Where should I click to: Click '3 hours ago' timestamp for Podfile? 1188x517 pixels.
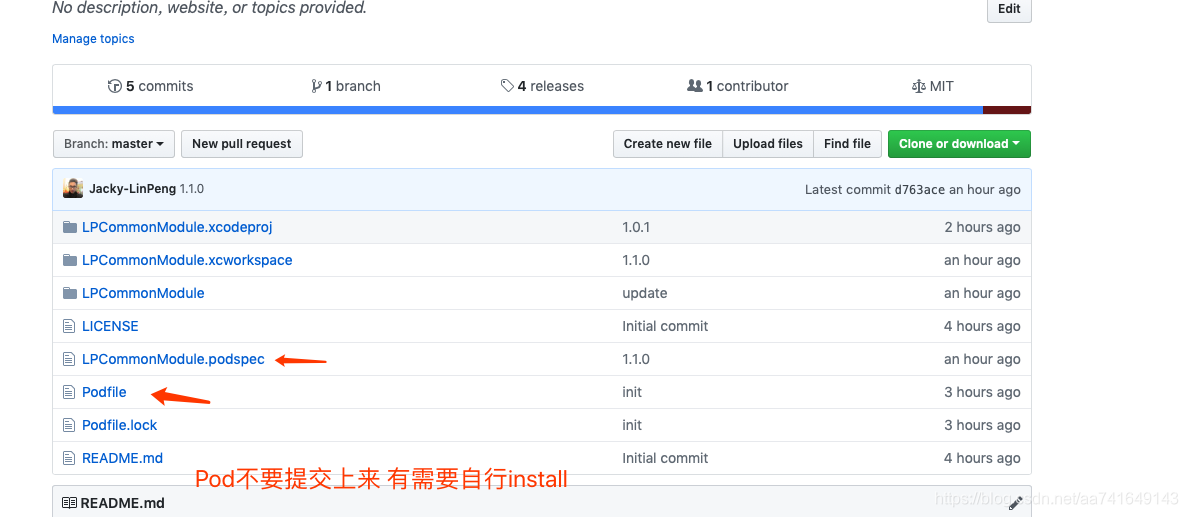(983, 392)
